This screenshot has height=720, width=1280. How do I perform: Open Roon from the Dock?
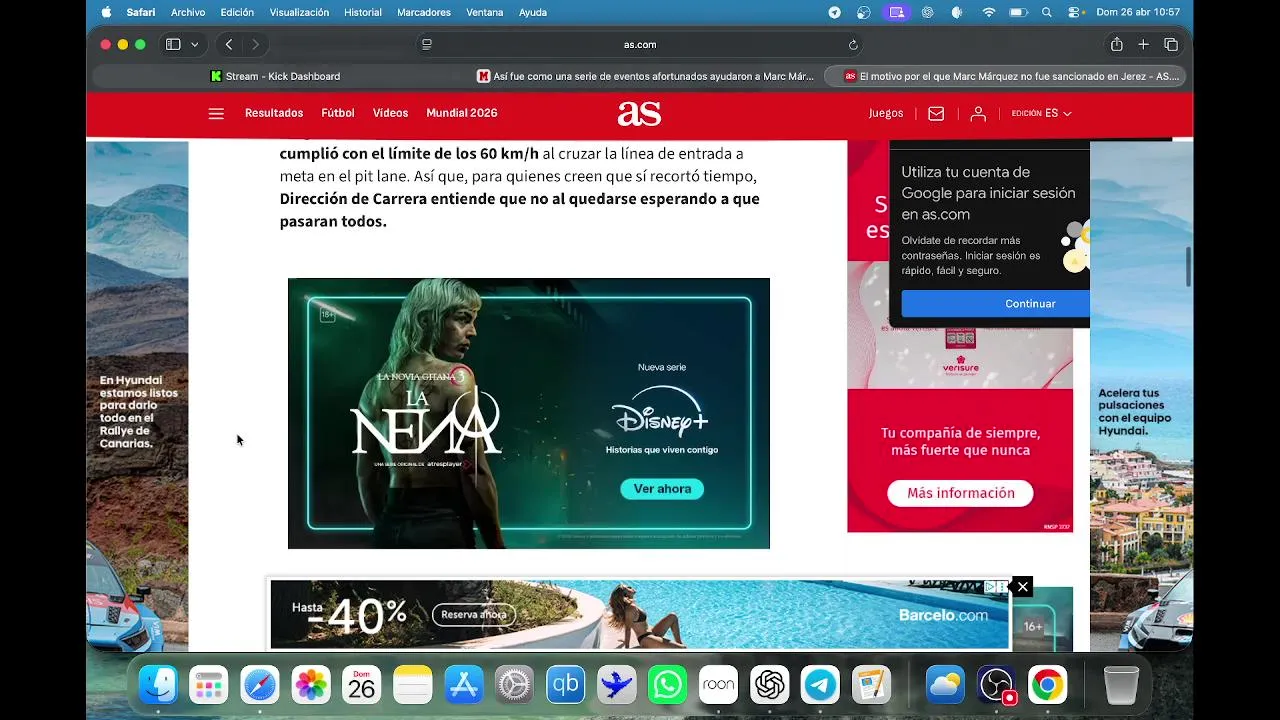click(718, 685)
